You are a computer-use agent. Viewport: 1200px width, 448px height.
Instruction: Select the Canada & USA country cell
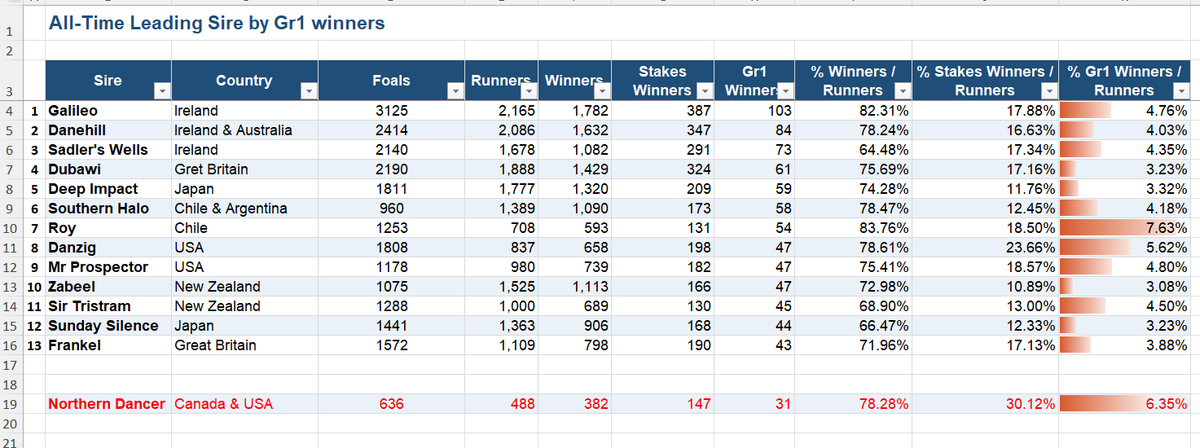(x=245, y=405)
